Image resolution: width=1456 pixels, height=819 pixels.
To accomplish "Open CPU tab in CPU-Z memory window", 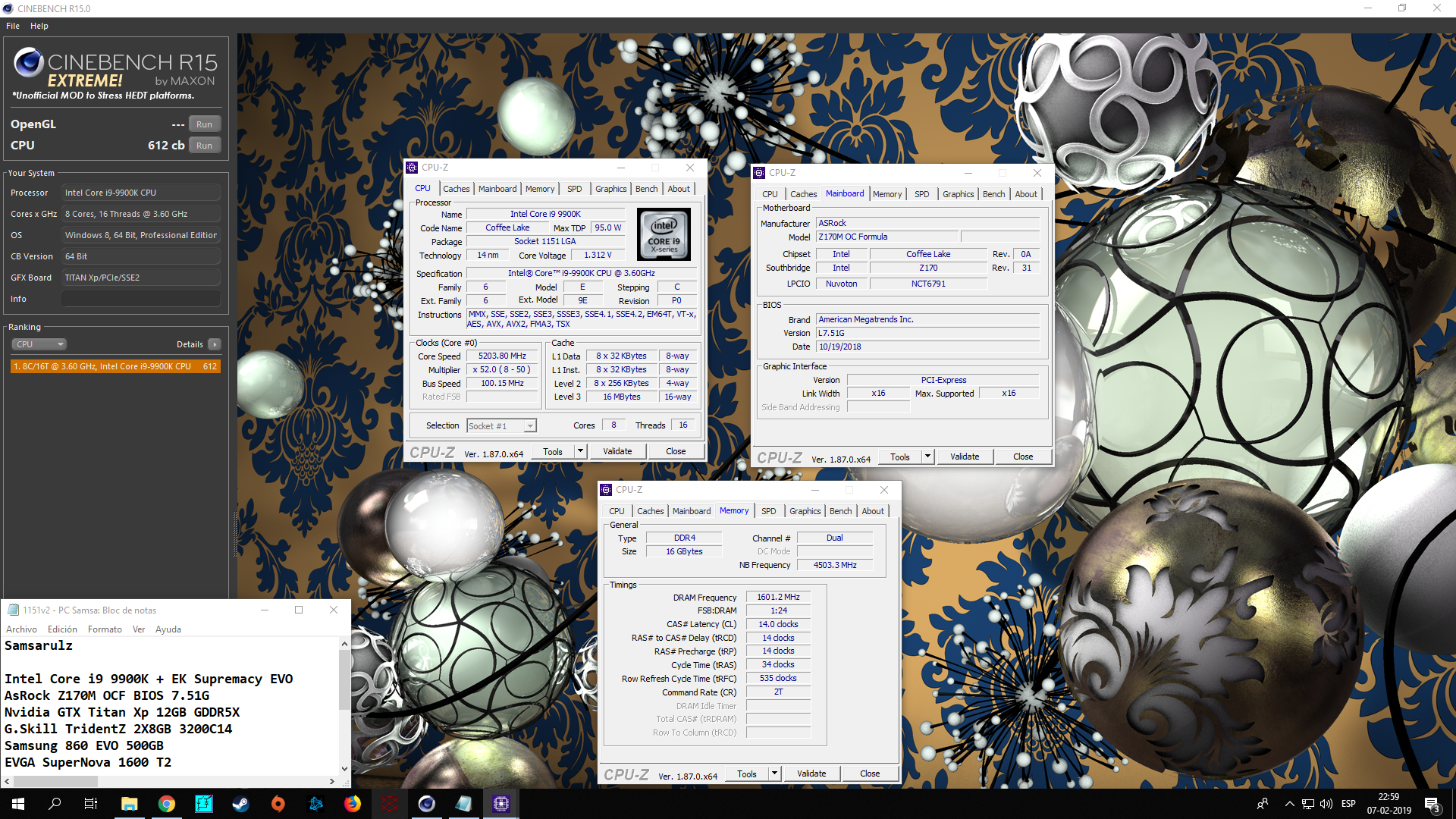I will [x=617, y=511].
